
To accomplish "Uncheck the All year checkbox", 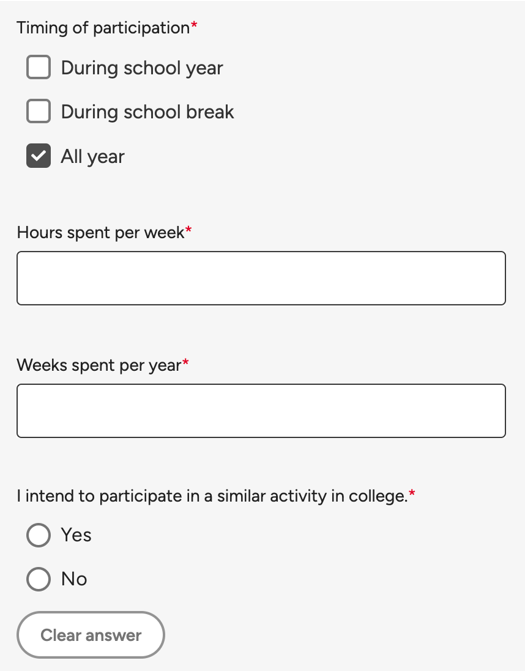I will [39, 156].
